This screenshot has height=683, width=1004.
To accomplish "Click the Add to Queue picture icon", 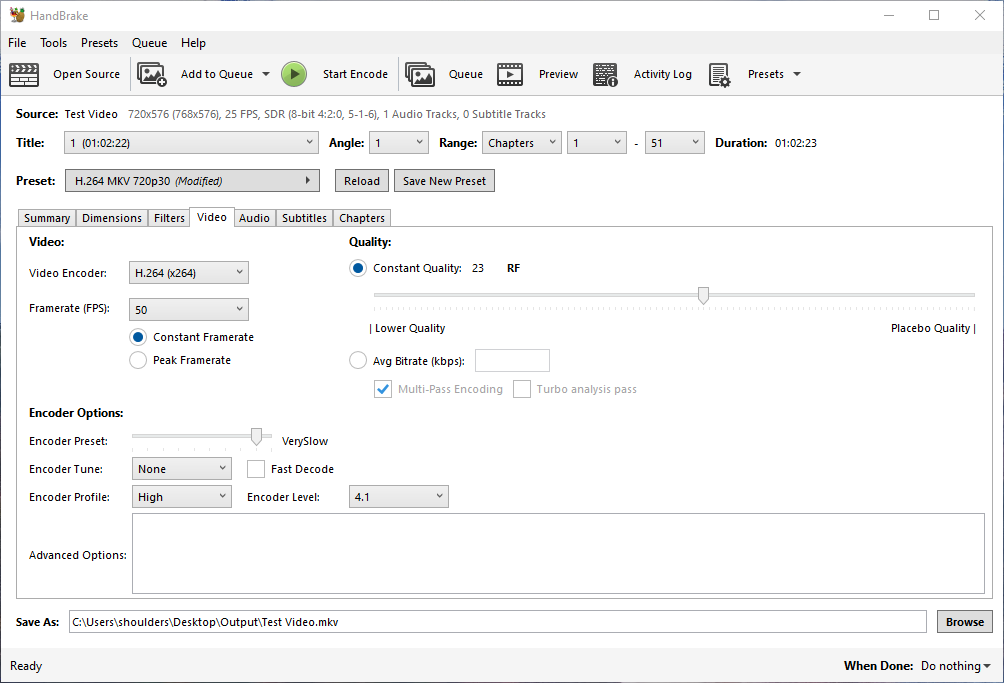I will [152, 74].
